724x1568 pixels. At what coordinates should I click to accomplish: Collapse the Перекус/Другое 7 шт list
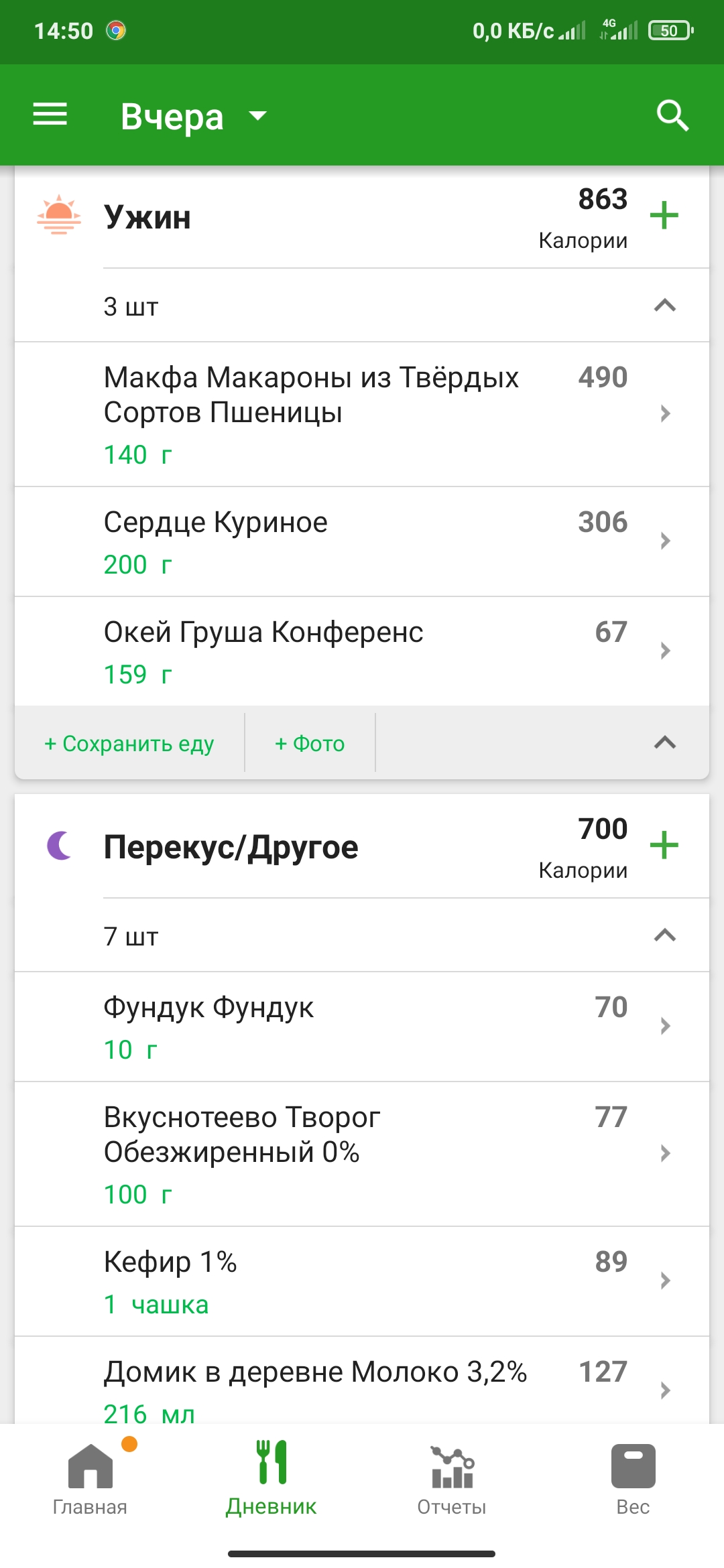pyautogui.click(x=664, y=935)
